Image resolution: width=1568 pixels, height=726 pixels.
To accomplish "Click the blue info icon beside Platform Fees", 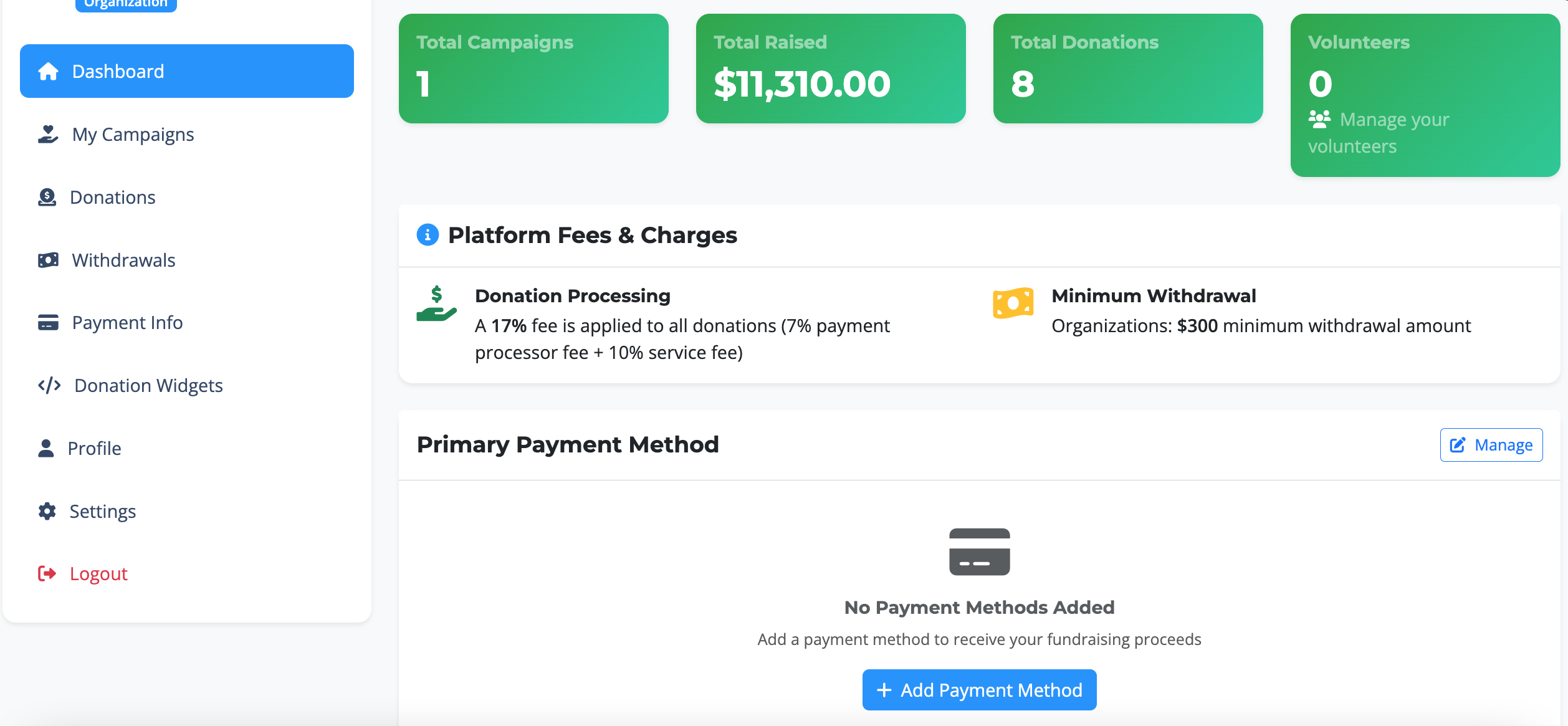I will click(x=428, y=235).
